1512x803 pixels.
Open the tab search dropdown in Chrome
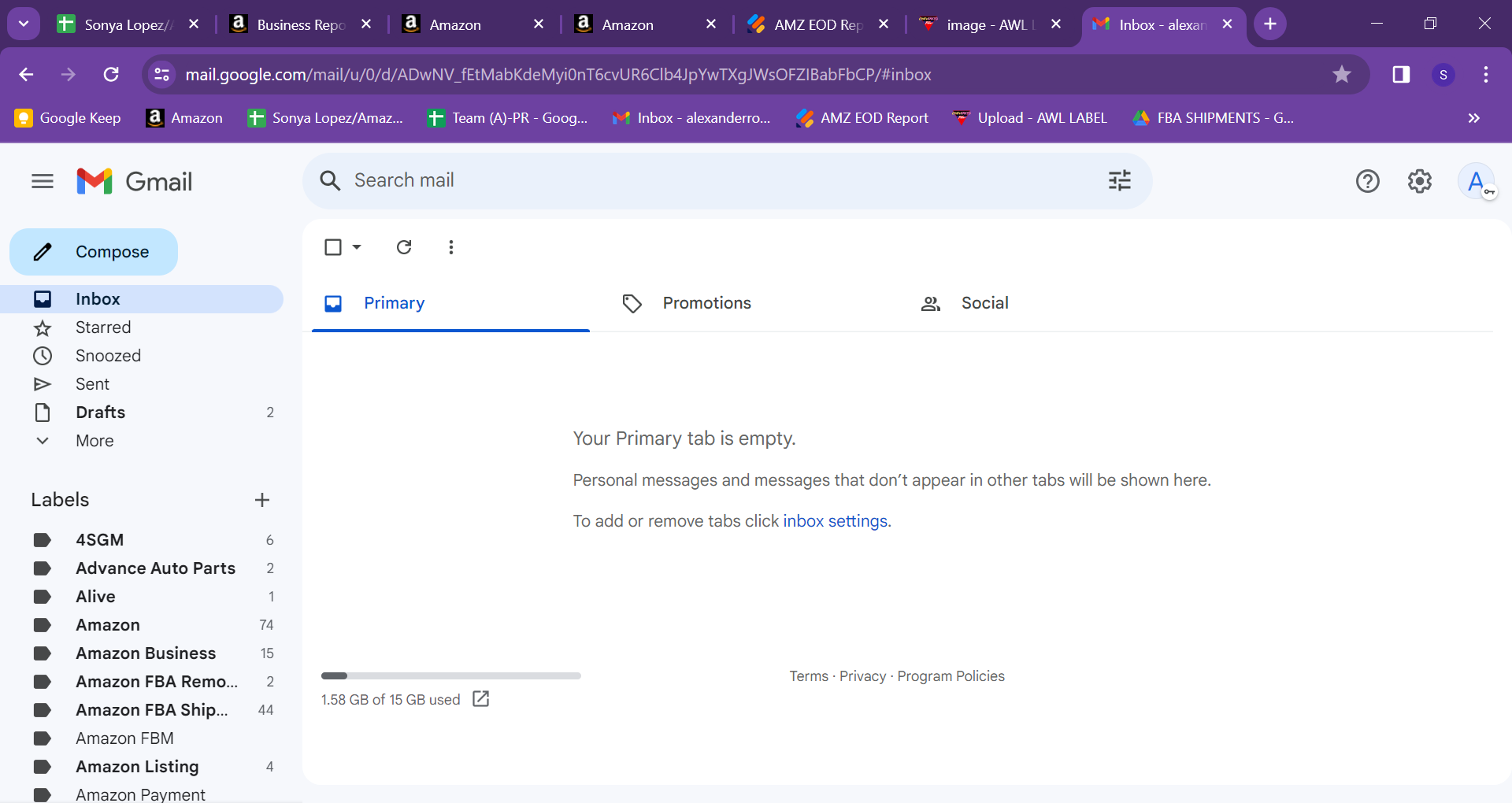[24, 24]
